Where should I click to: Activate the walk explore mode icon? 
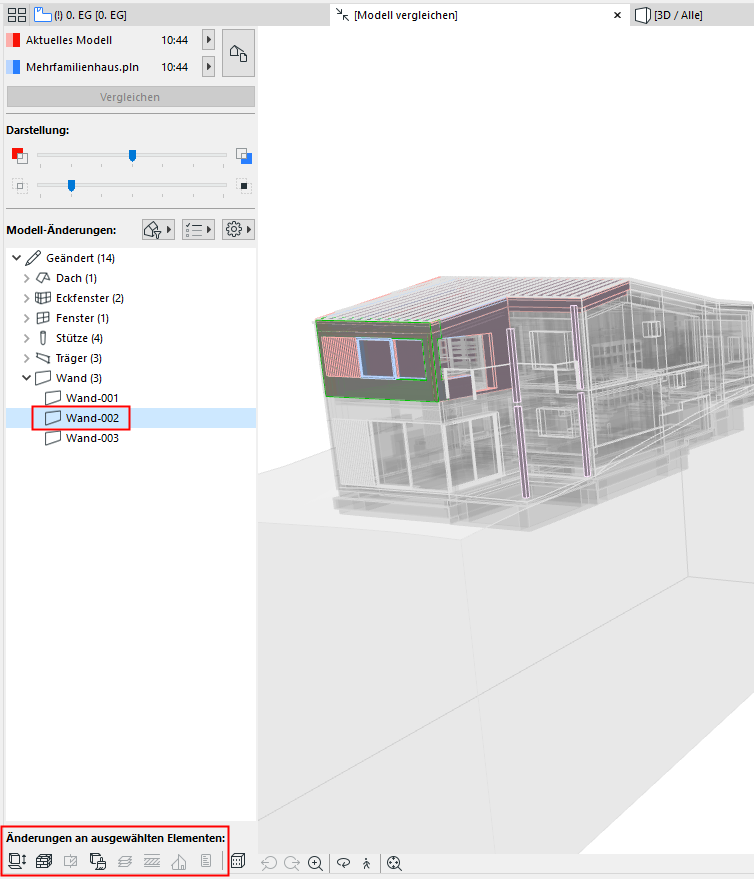367,863
